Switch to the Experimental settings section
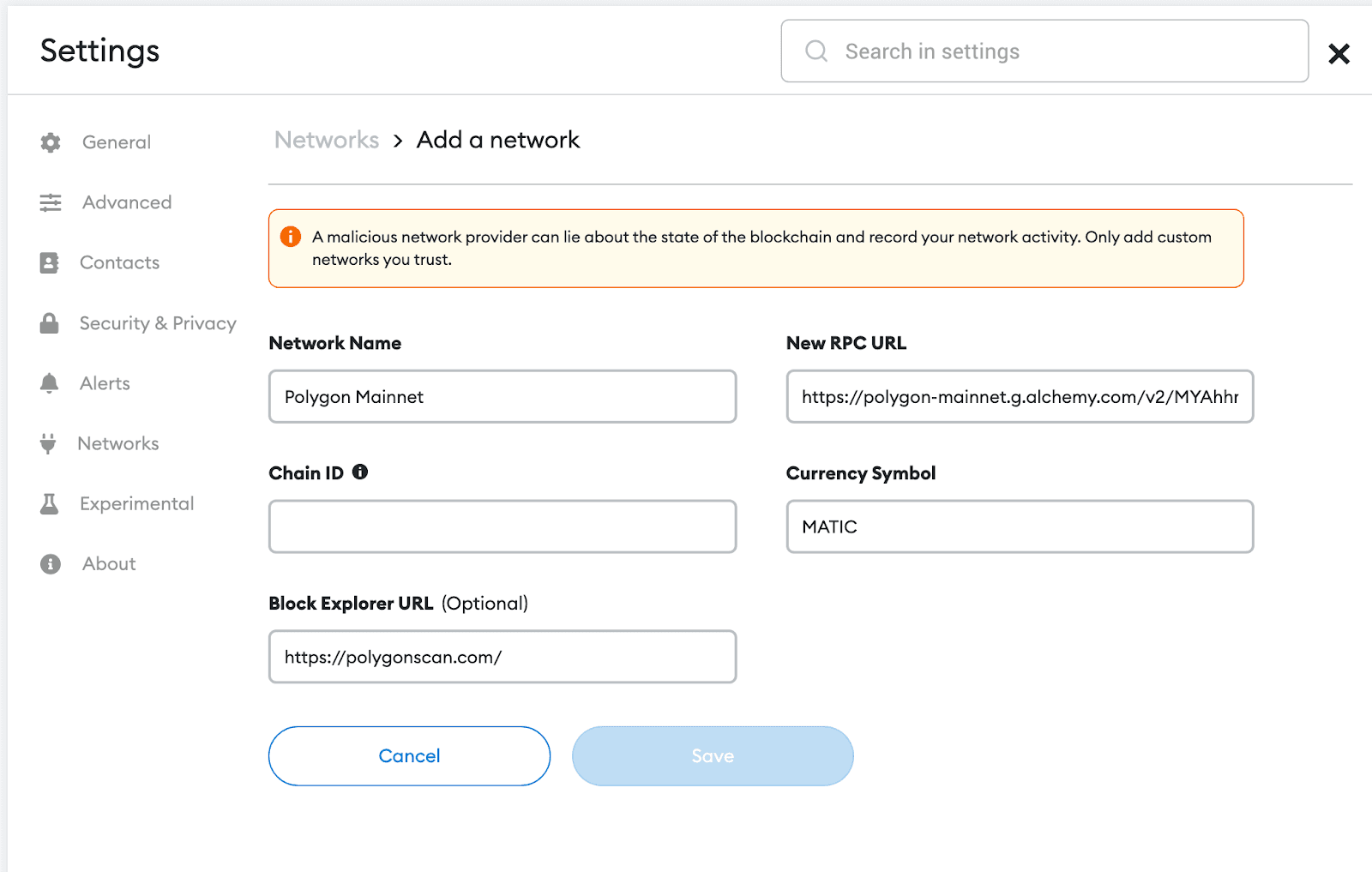The height and width of the screenshot is (872, 1372). click(136, 503)
